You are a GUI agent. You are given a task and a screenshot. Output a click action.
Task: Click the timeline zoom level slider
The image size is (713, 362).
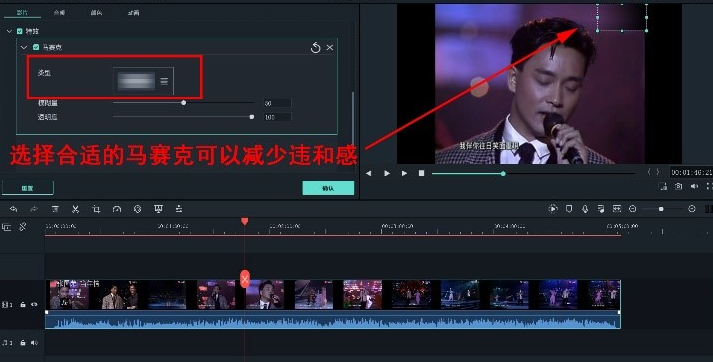[x=662, y=209]
